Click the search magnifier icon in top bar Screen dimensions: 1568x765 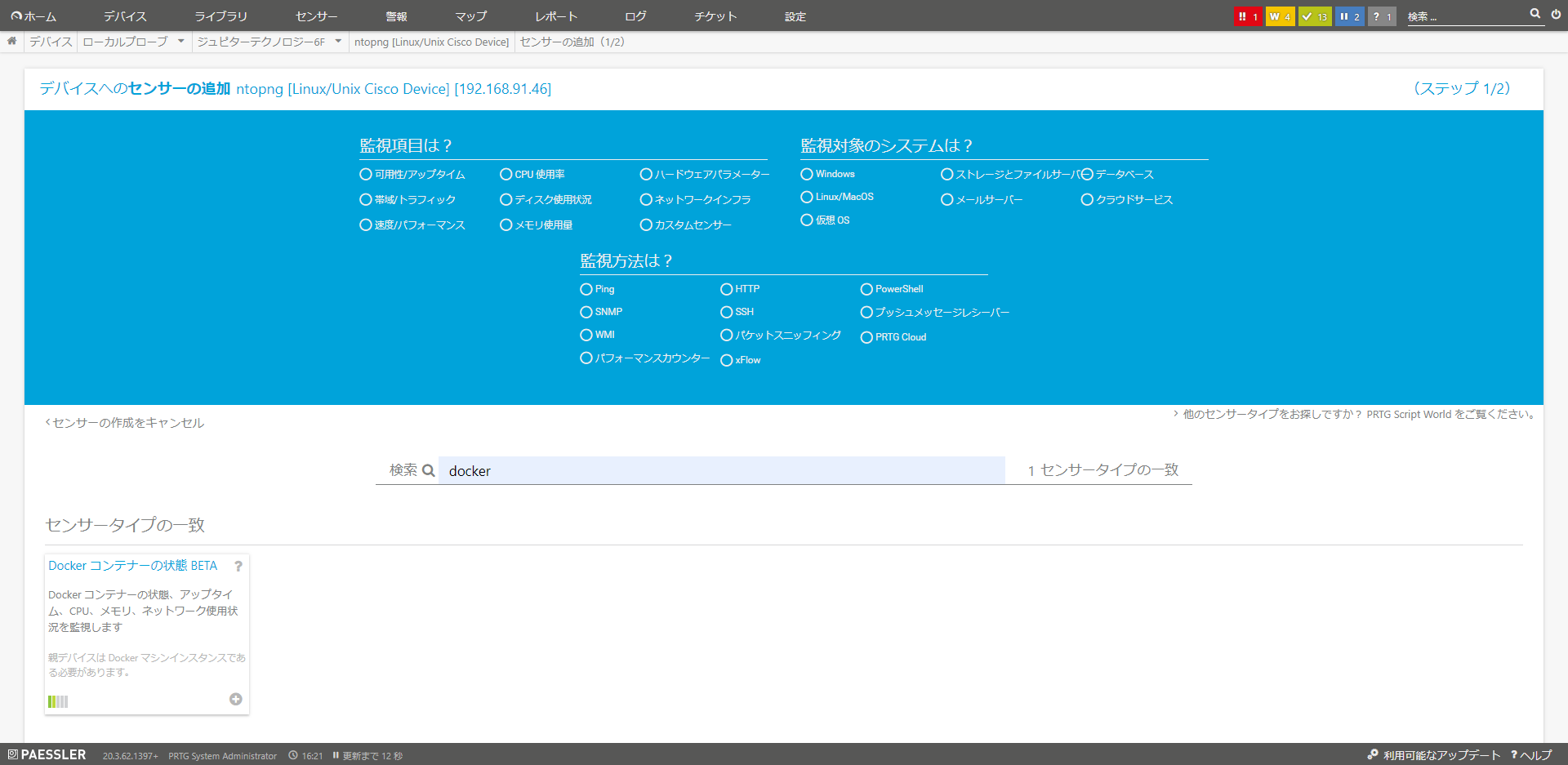[1535, 14]
